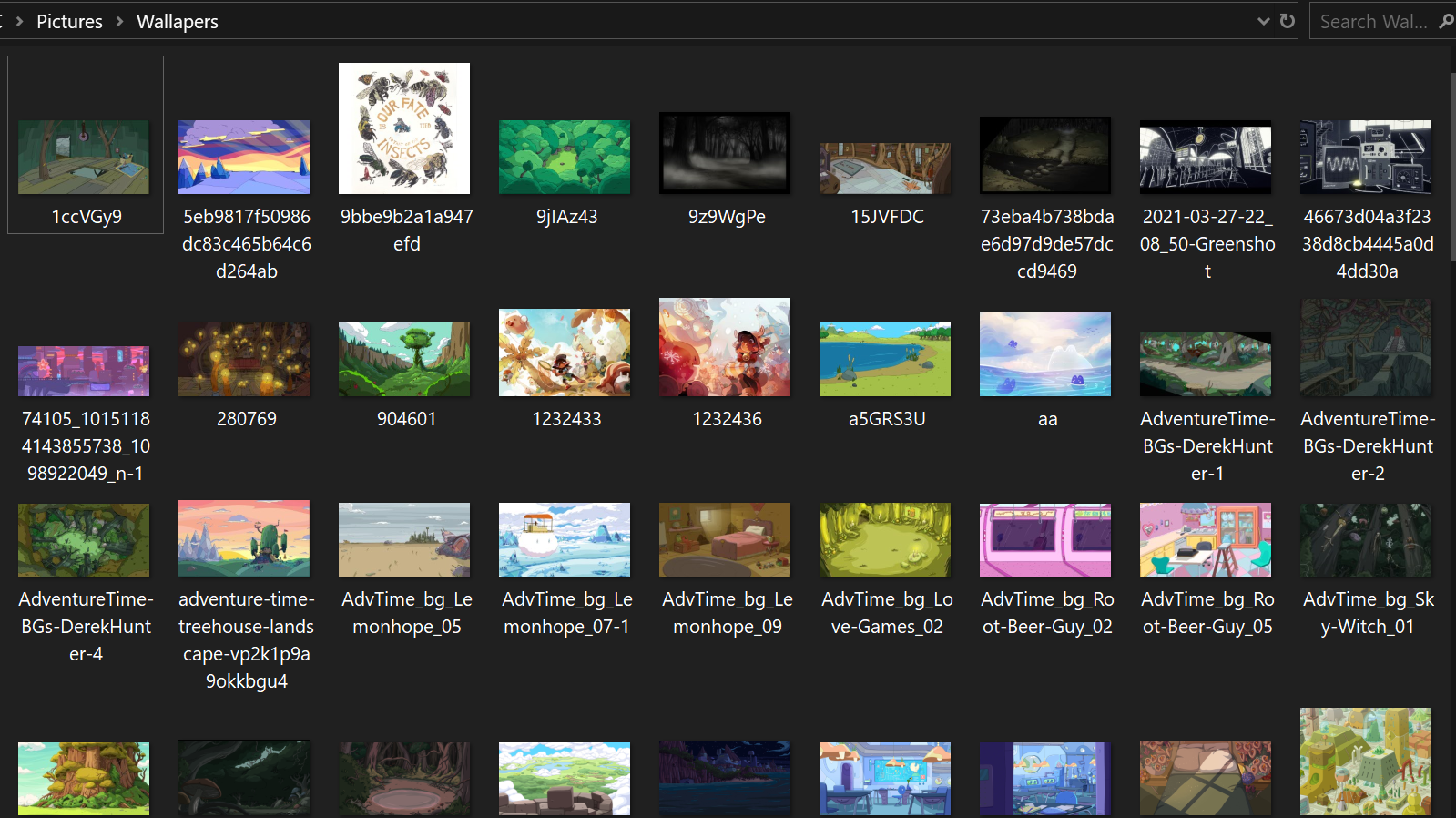This screenshot has width=1456, height=818.
Task: Select the 904601 tree landscape image
Action: [404, 359]
